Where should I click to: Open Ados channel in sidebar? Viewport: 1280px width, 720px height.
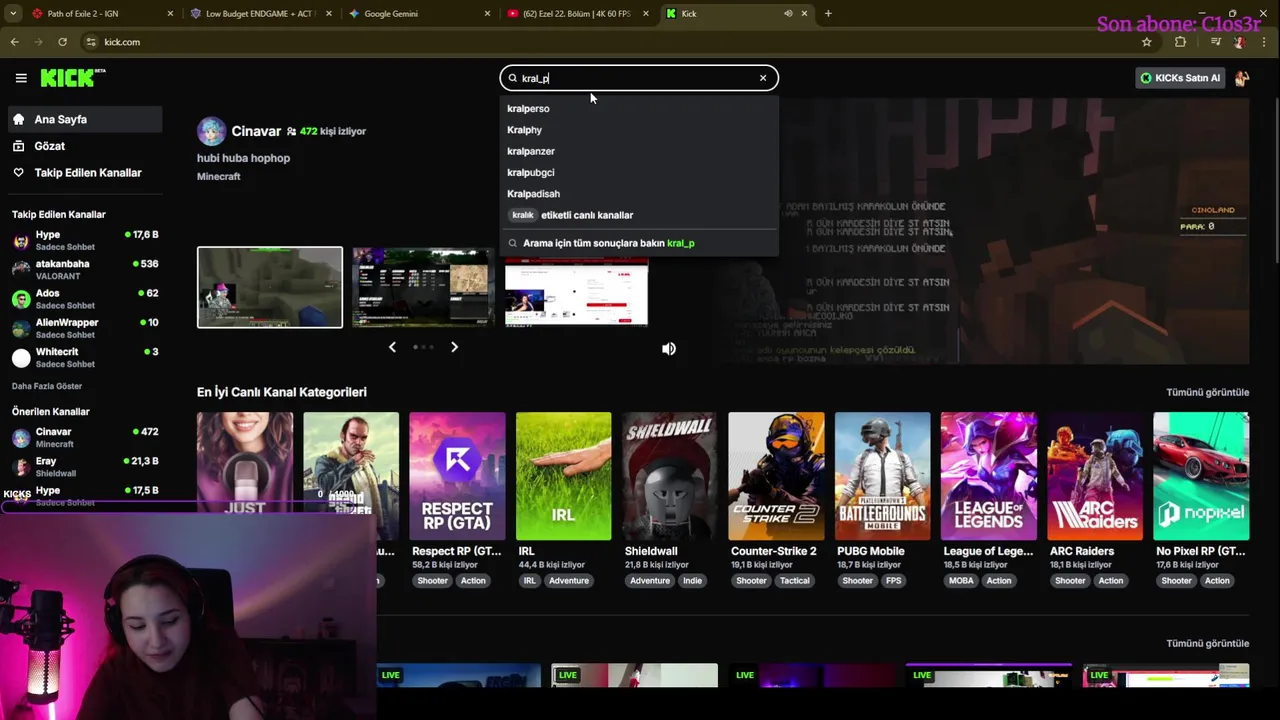(85, 298)
